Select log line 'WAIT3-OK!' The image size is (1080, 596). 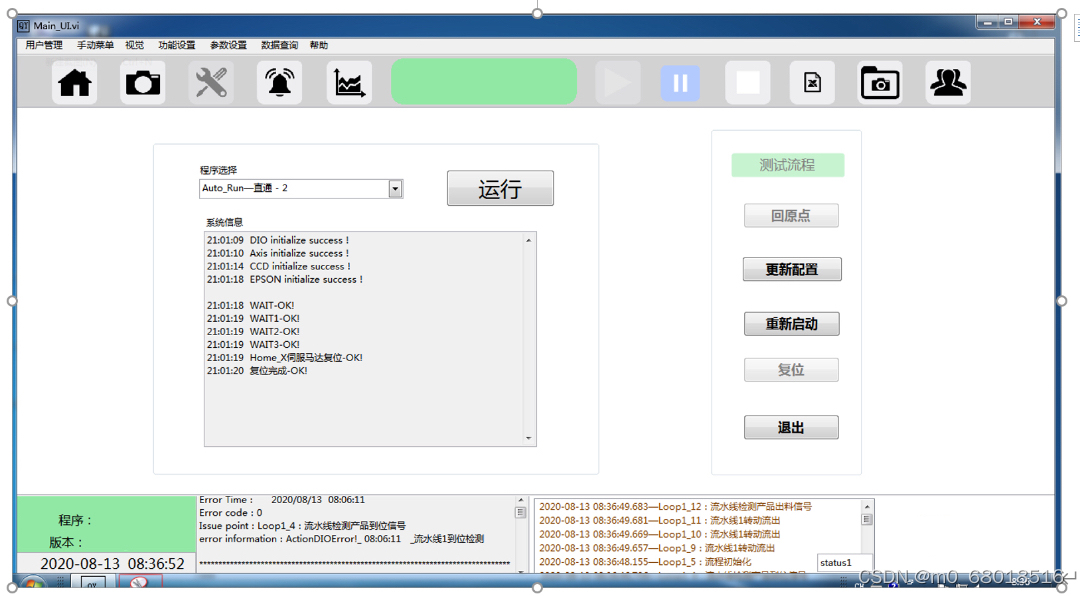point(253,345)
